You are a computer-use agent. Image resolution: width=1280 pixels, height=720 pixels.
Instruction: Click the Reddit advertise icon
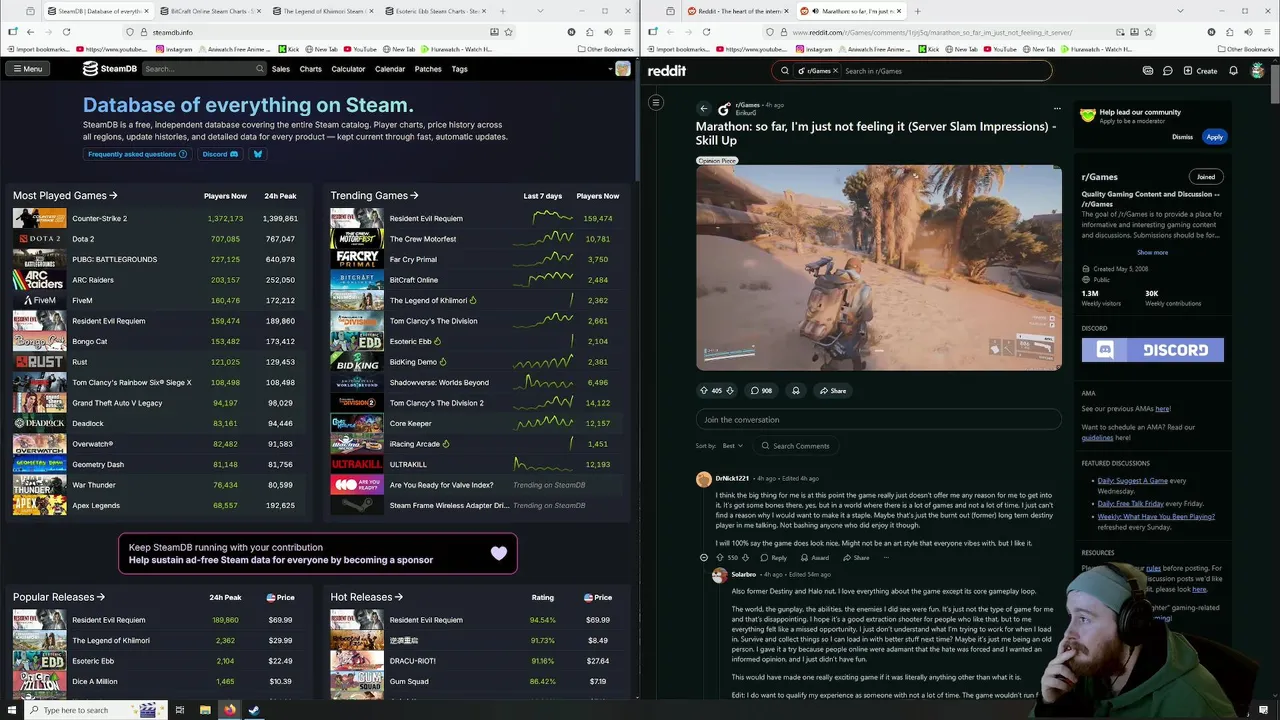click(x=1148, y=71)
